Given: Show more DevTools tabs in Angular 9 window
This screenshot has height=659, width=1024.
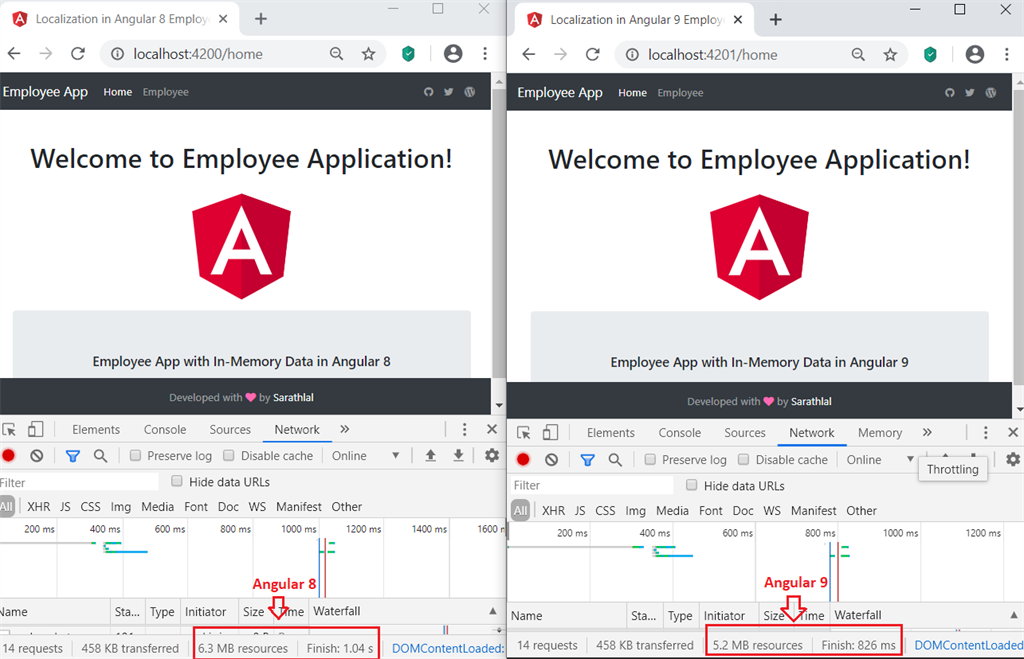Looking at the screenshot, I should click(x=927, y=432).
